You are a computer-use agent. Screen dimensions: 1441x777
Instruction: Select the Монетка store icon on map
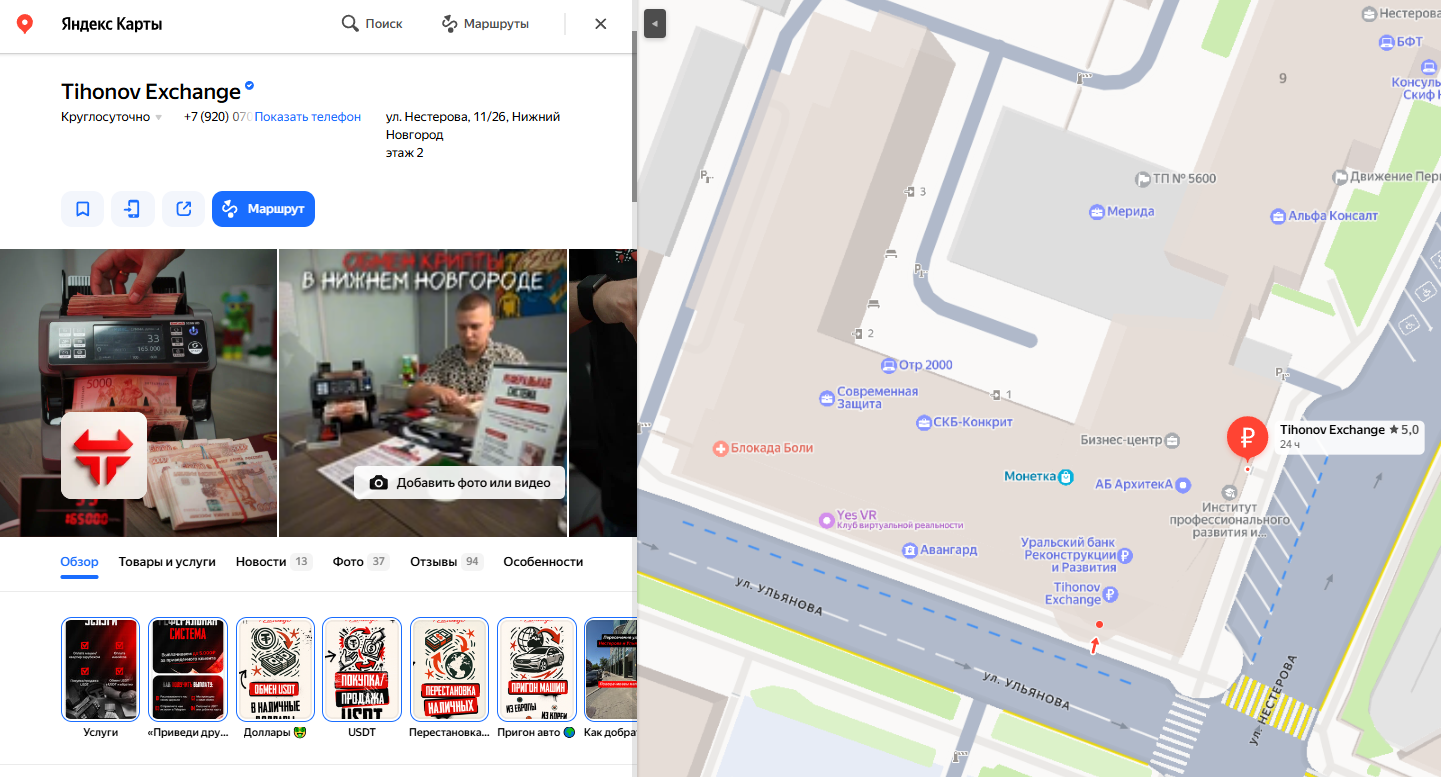1066,477
